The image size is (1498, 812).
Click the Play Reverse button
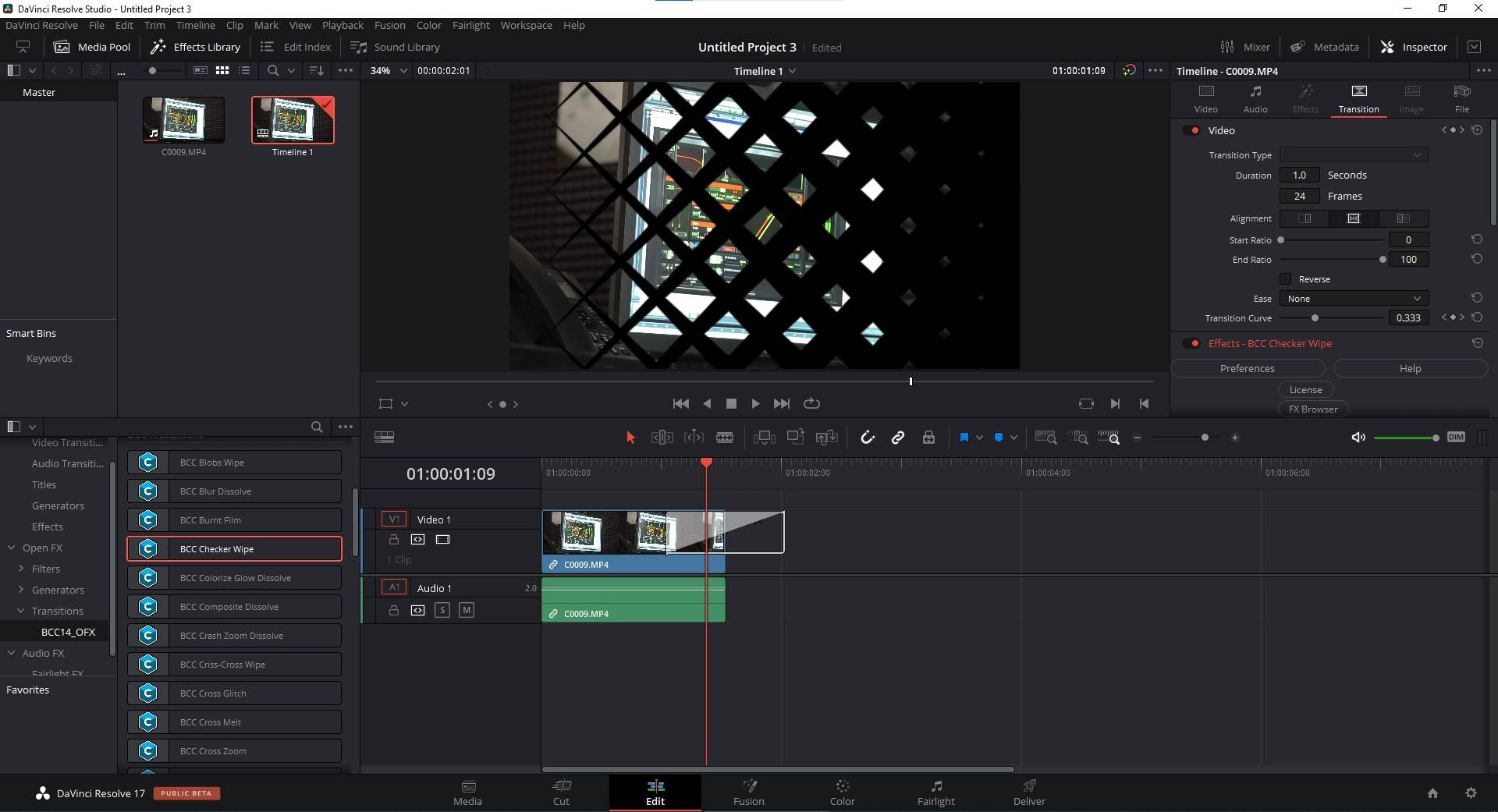click(707, 403)
